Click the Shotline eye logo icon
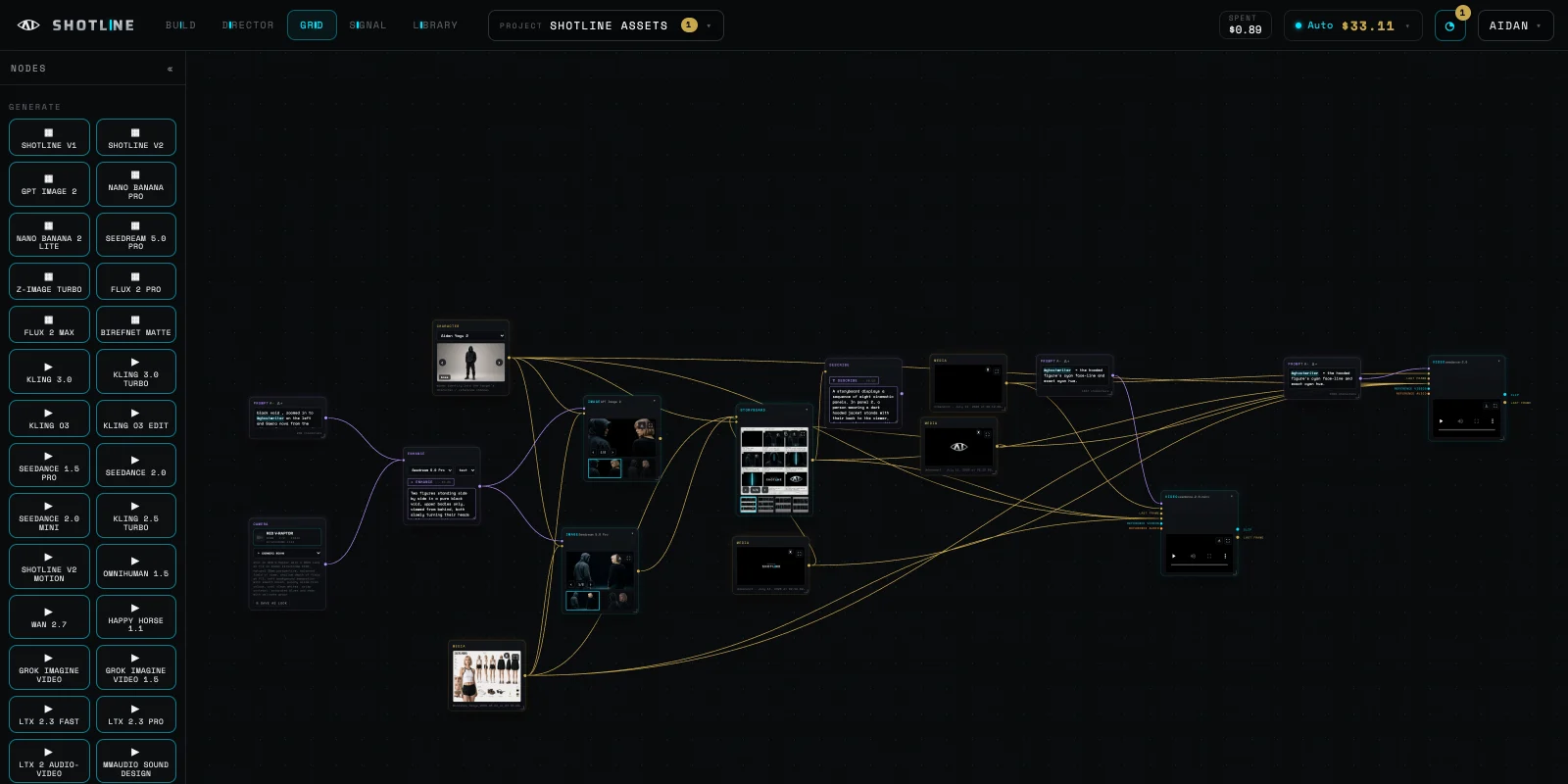1568x784 pixels. tap(28, 25)
